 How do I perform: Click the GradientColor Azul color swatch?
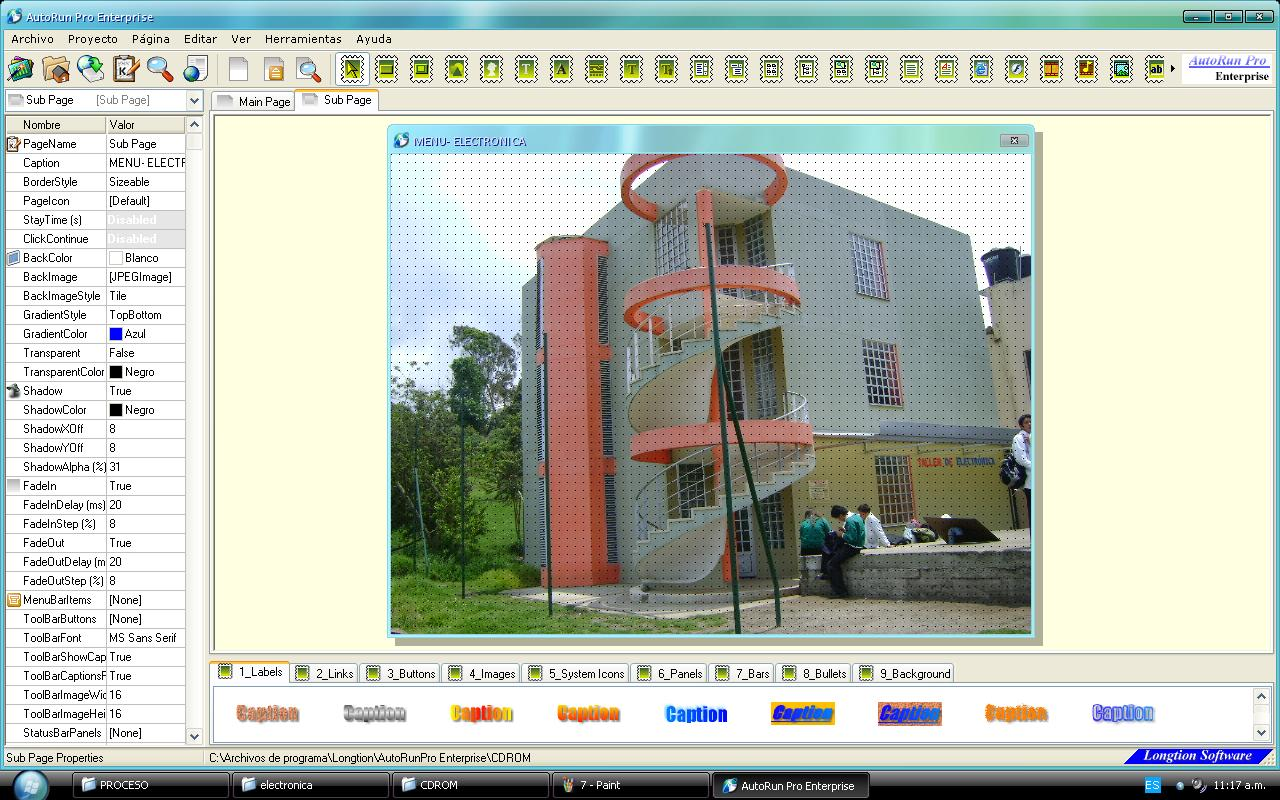(x=115, y=334)
